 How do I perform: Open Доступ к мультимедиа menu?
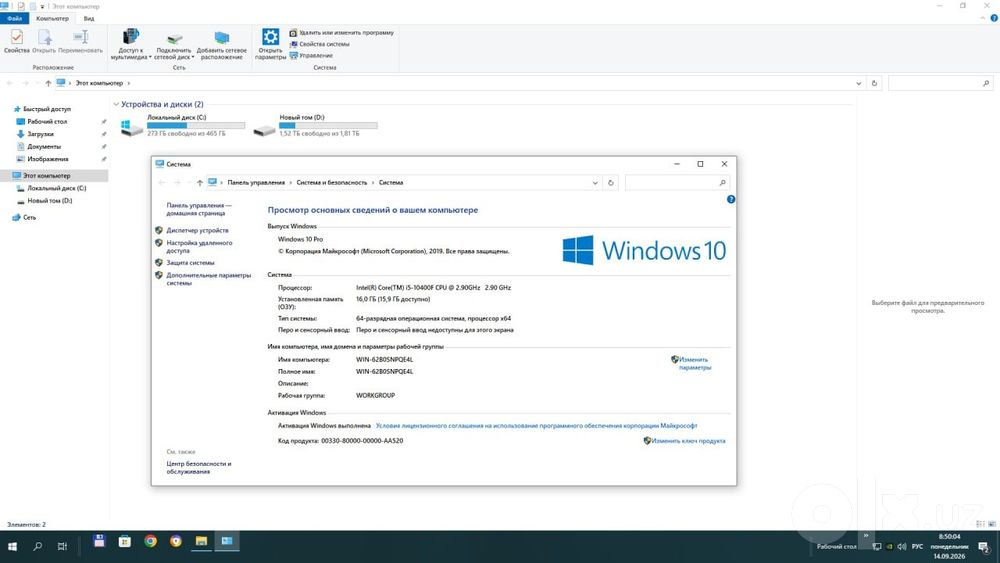coord(131,45)
